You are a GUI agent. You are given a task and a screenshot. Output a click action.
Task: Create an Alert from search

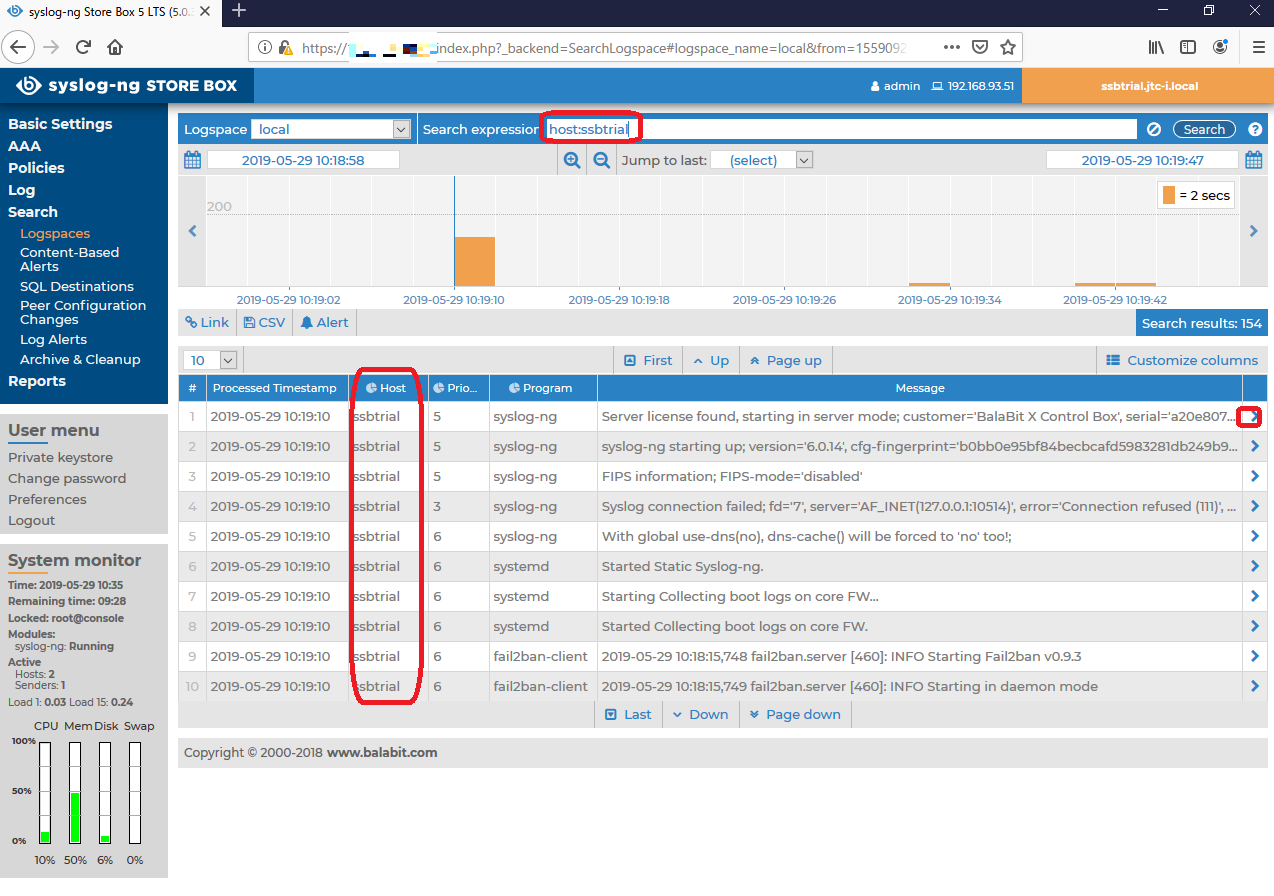[324, 322]
